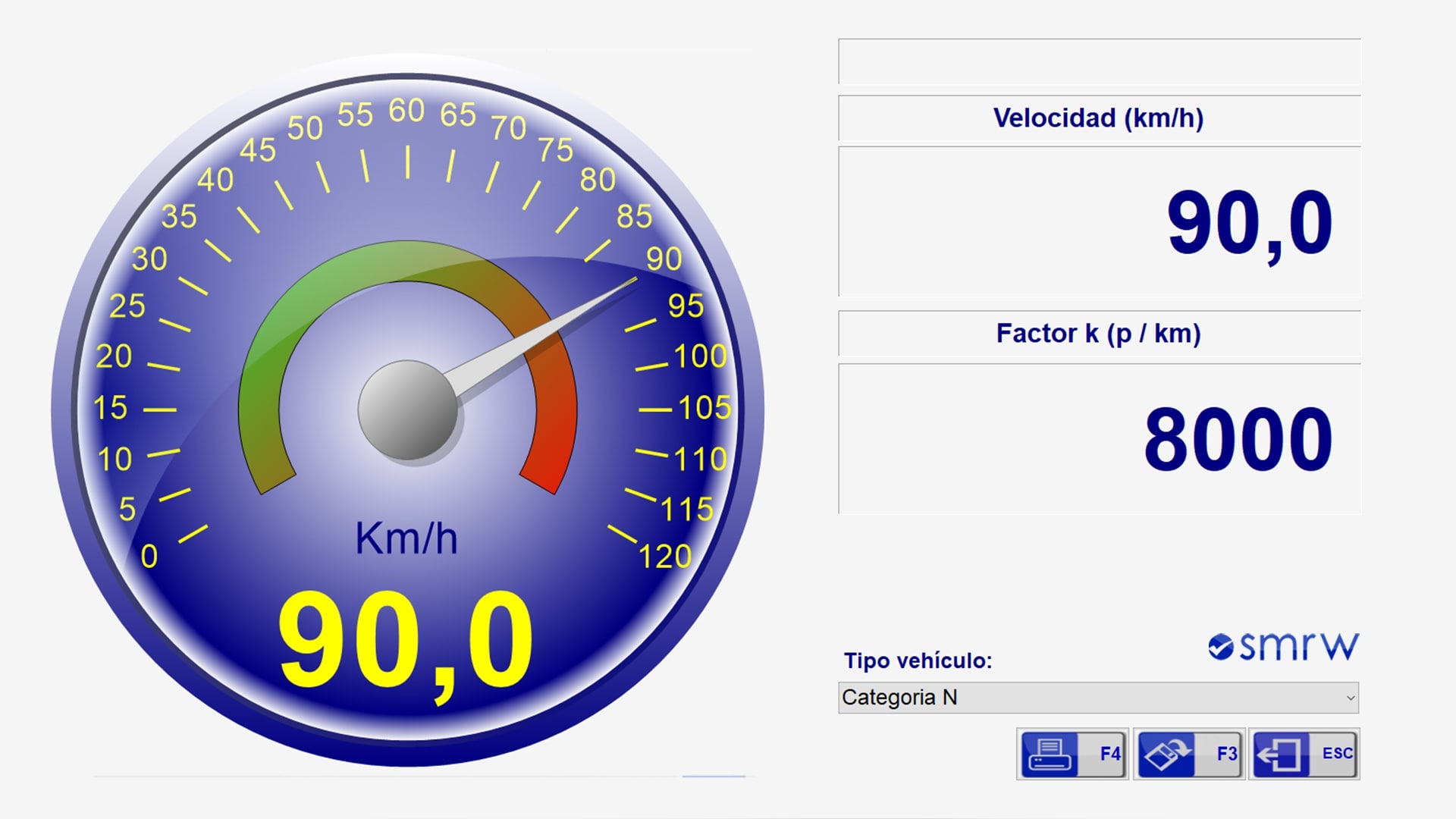
Task: Click the Factor k (p / km) header
Action: pos(1100,334)
